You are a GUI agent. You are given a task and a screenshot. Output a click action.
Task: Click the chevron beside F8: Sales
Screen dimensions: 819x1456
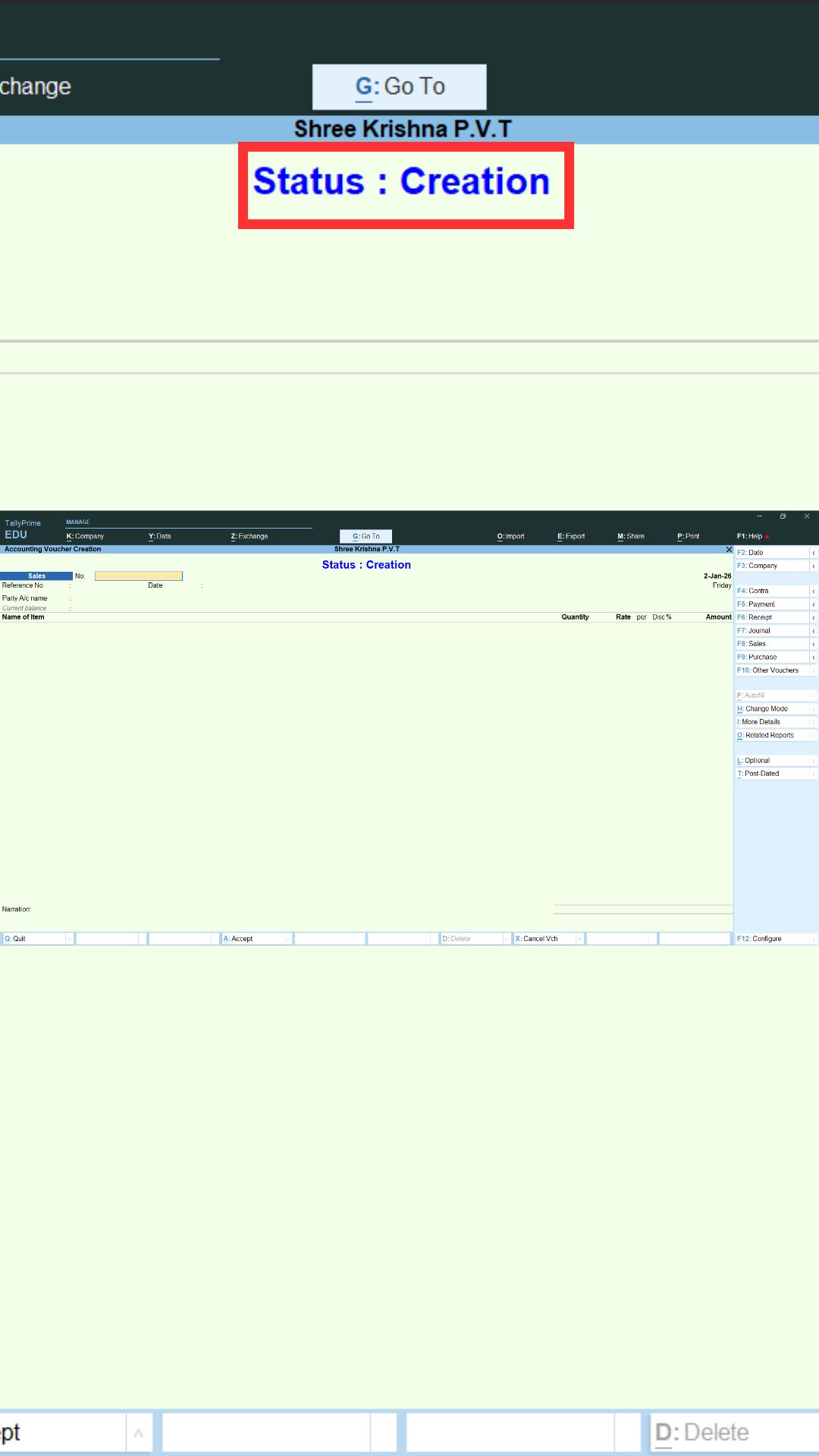813,644
